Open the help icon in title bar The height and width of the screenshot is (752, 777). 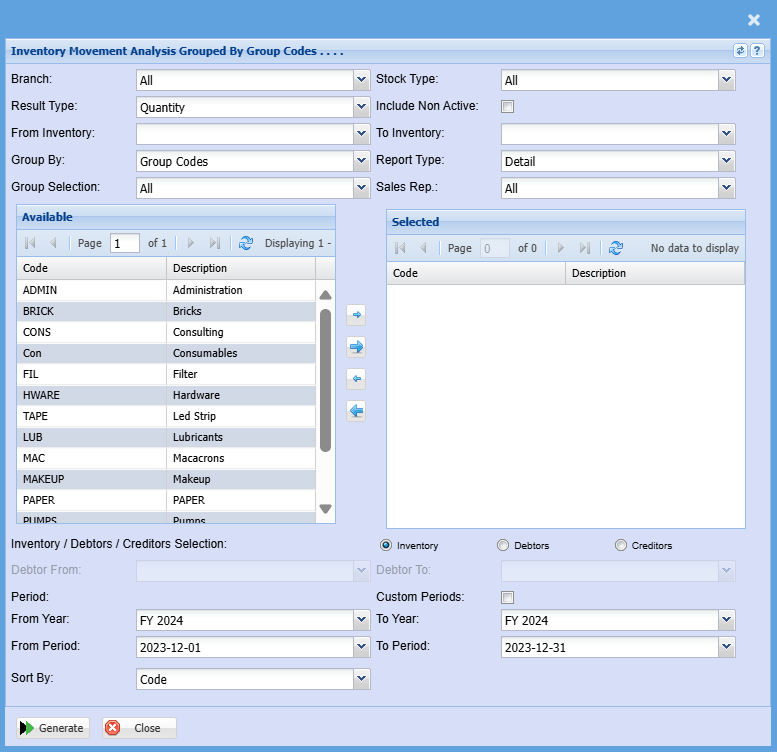(x=757, y=50)
